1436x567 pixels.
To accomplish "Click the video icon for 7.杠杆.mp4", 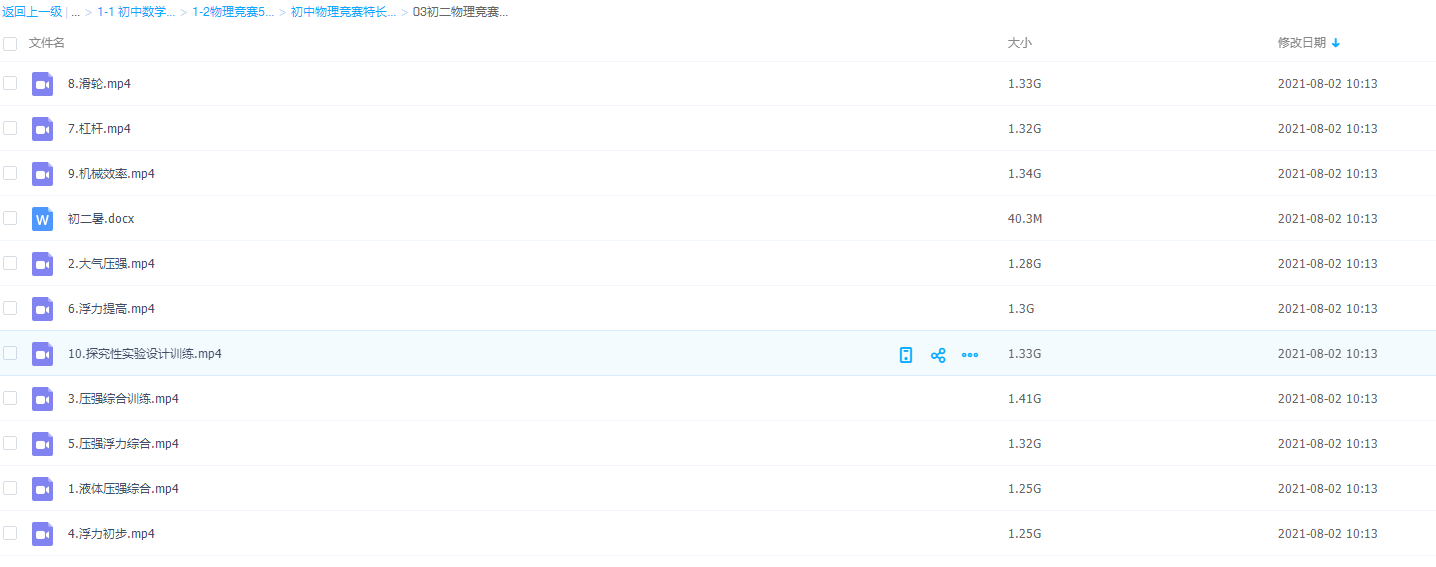I will pyautogui.click(x=42, y=129).
